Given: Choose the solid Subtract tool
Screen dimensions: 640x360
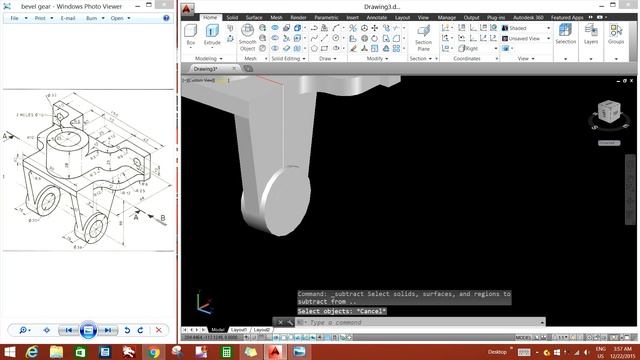Looking at the screenshot, I should coord(275,38).
